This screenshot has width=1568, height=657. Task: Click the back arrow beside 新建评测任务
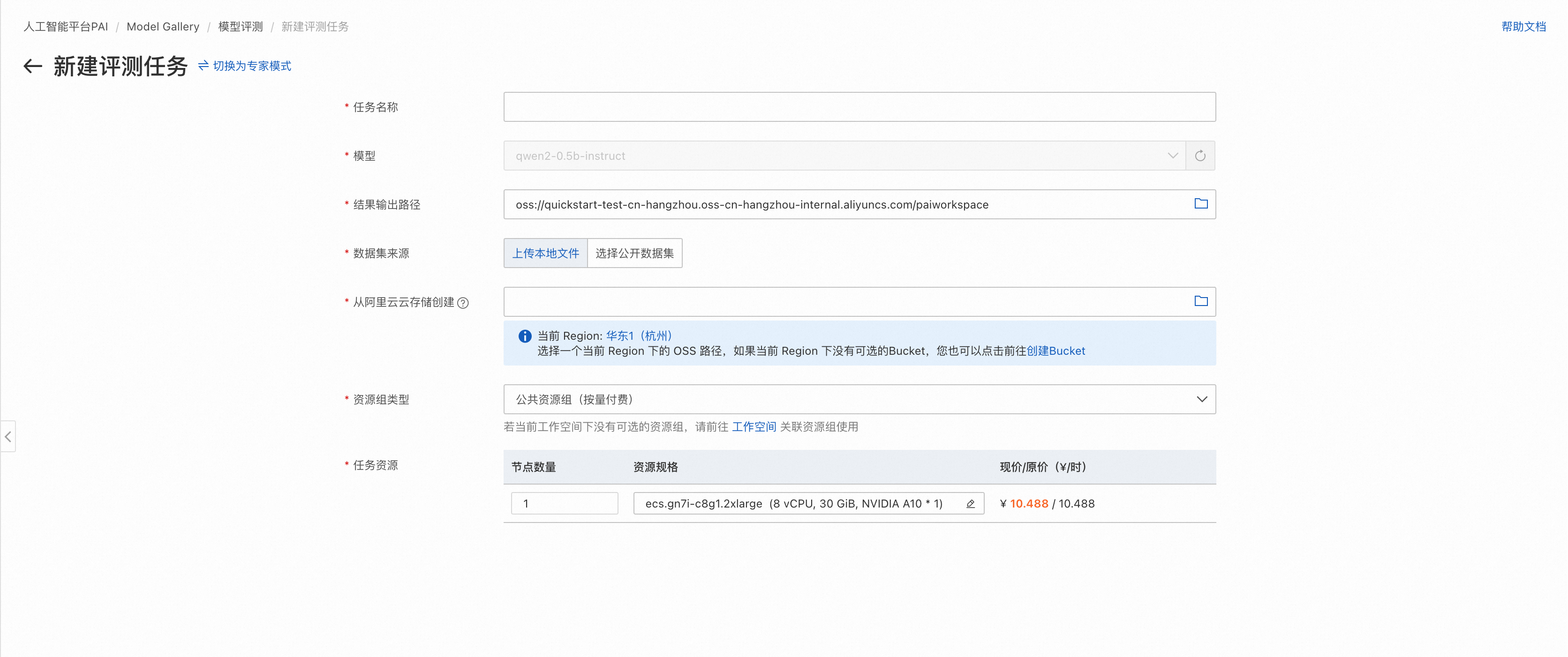pyautogui.click(x=33, y=66)
